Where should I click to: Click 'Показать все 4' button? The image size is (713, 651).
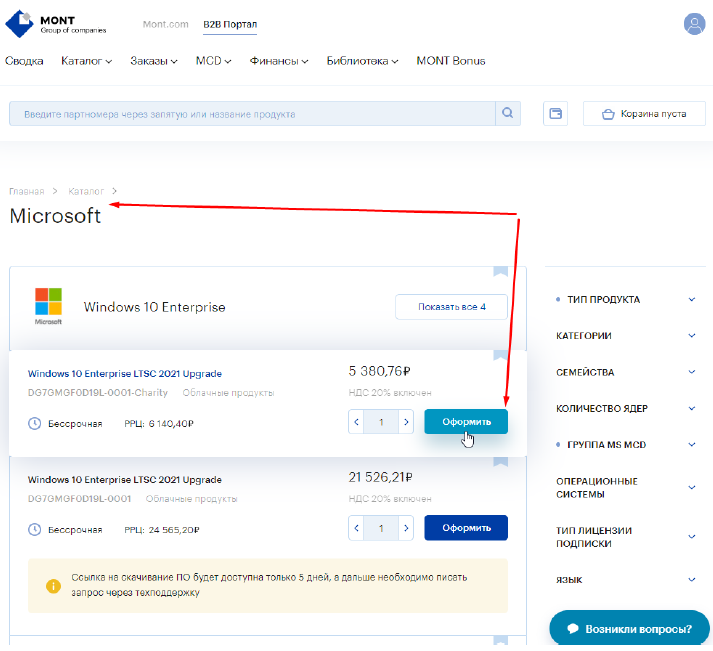click(451, 307)
